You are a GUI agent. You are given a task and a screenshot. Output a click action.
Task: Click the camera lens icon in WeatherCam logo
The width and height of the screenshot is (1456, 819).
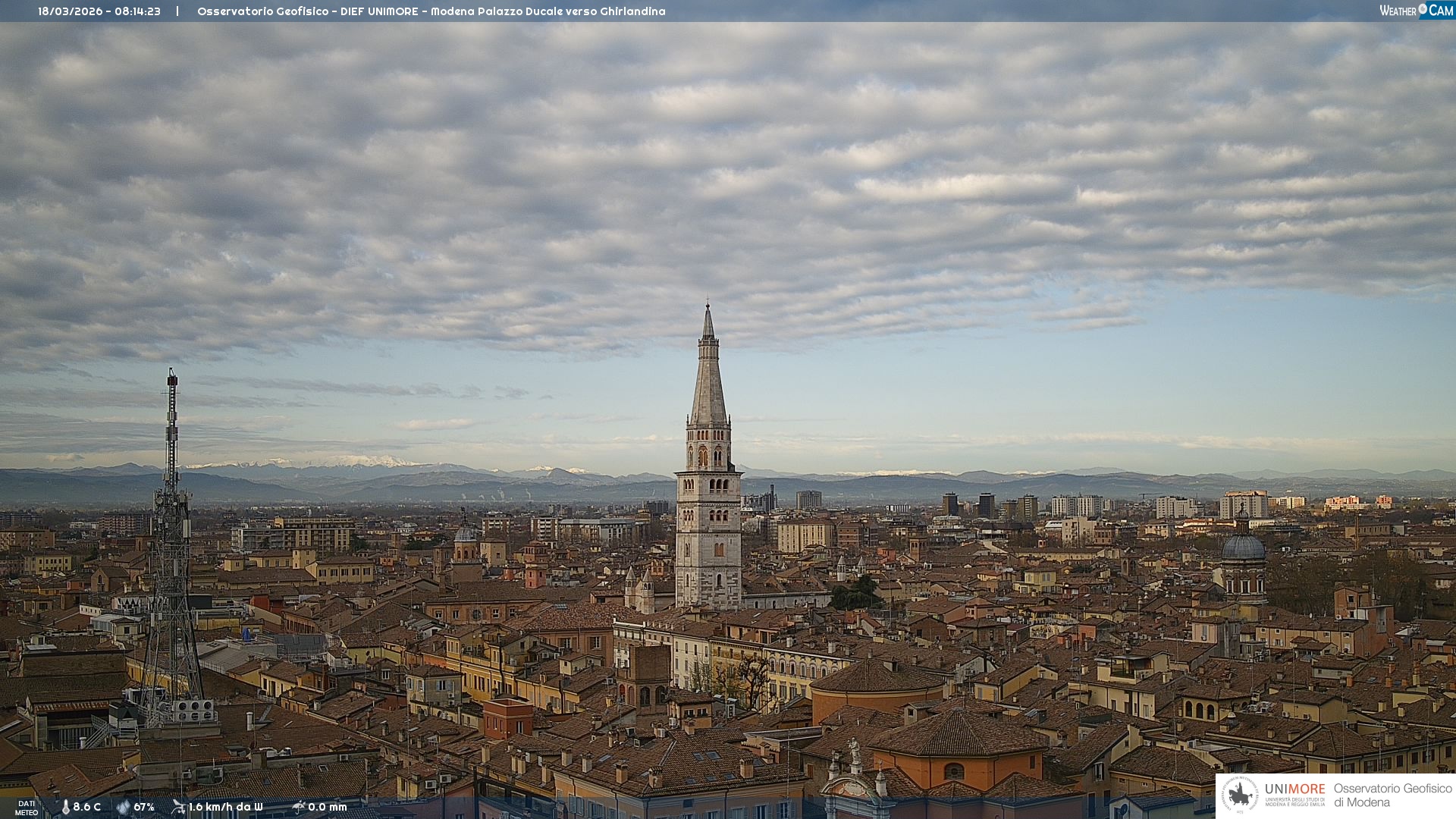(x=1423, y=9)
